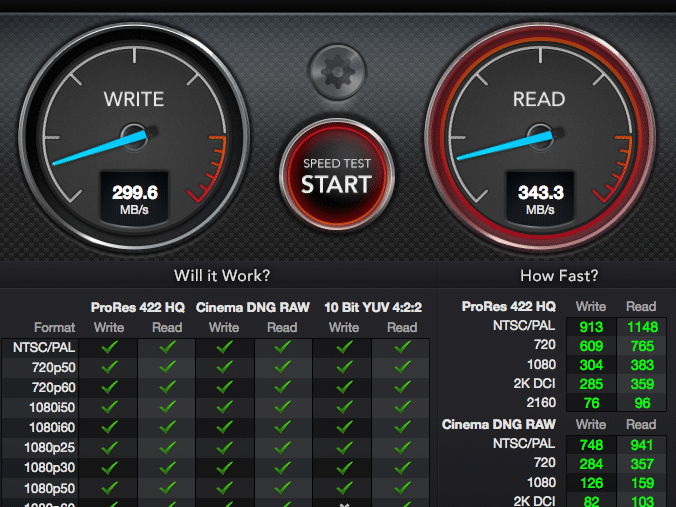Click the READ gauge label
Viewport: 676px width, 507px height.
[x=539, y=99]
